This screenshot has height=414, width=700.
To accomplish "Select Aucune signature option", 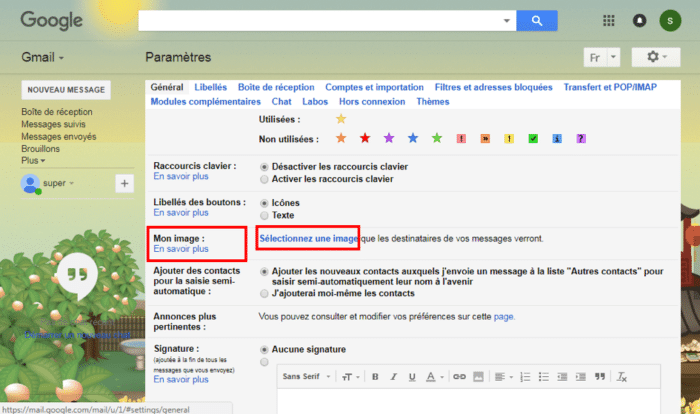I will tap(264, 349).
